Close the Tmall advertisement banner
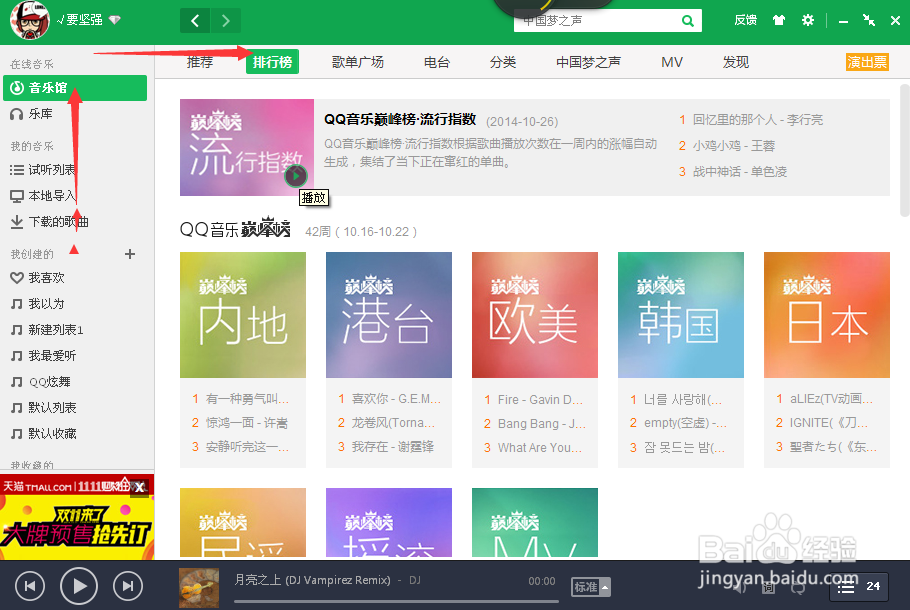 pos(139,488)
